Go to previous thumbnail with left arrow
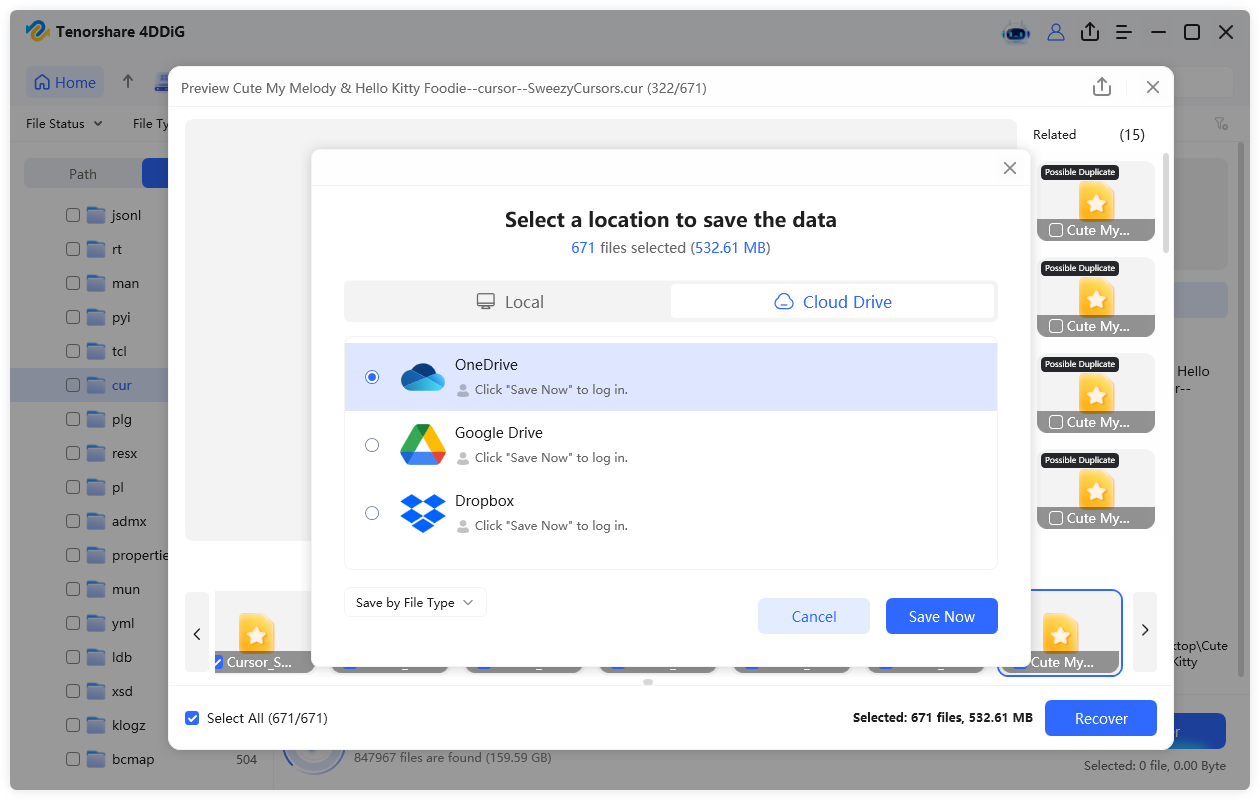Viewport: 1260px width, 800px height. coord(197,633)
